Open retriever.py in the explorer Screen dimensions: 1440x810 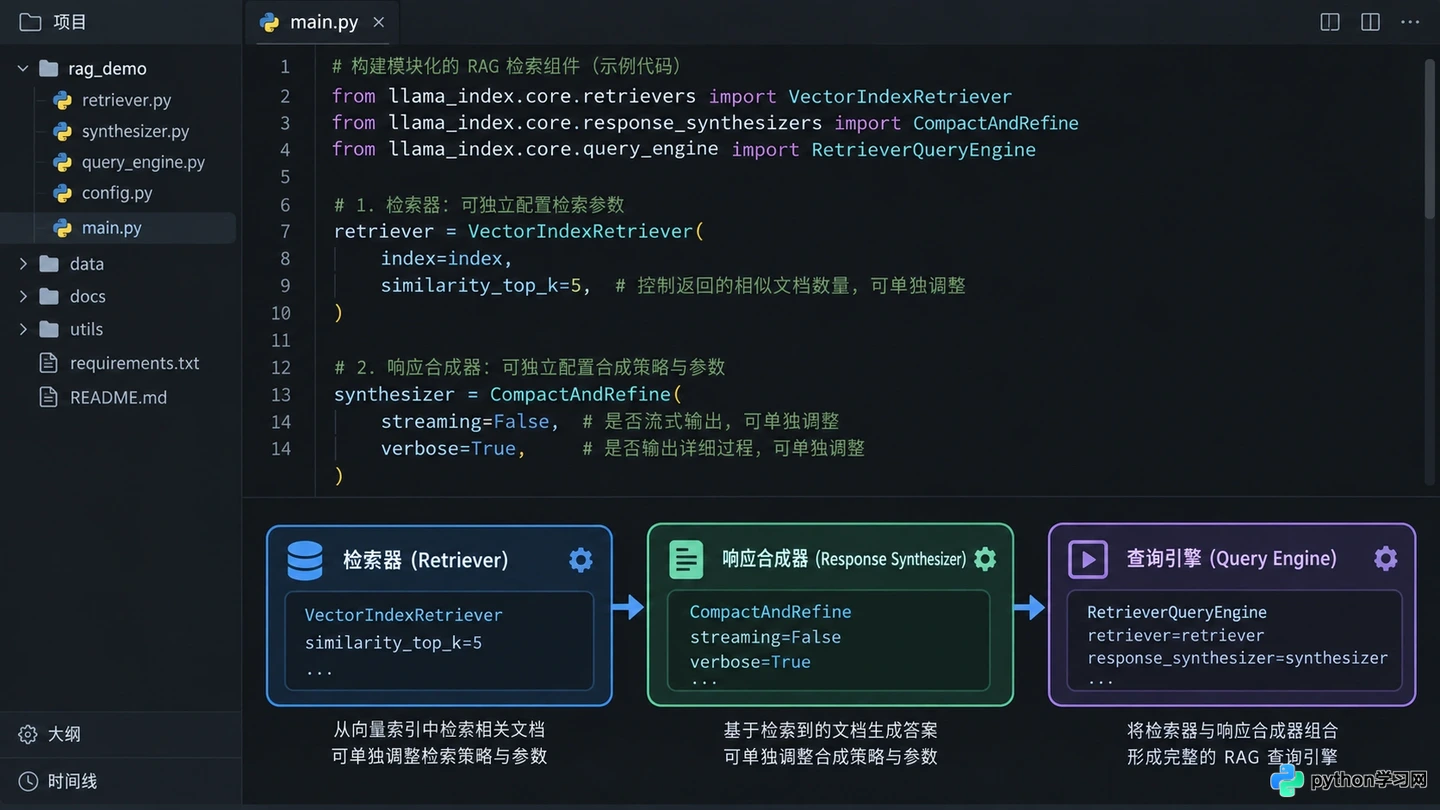126,100
